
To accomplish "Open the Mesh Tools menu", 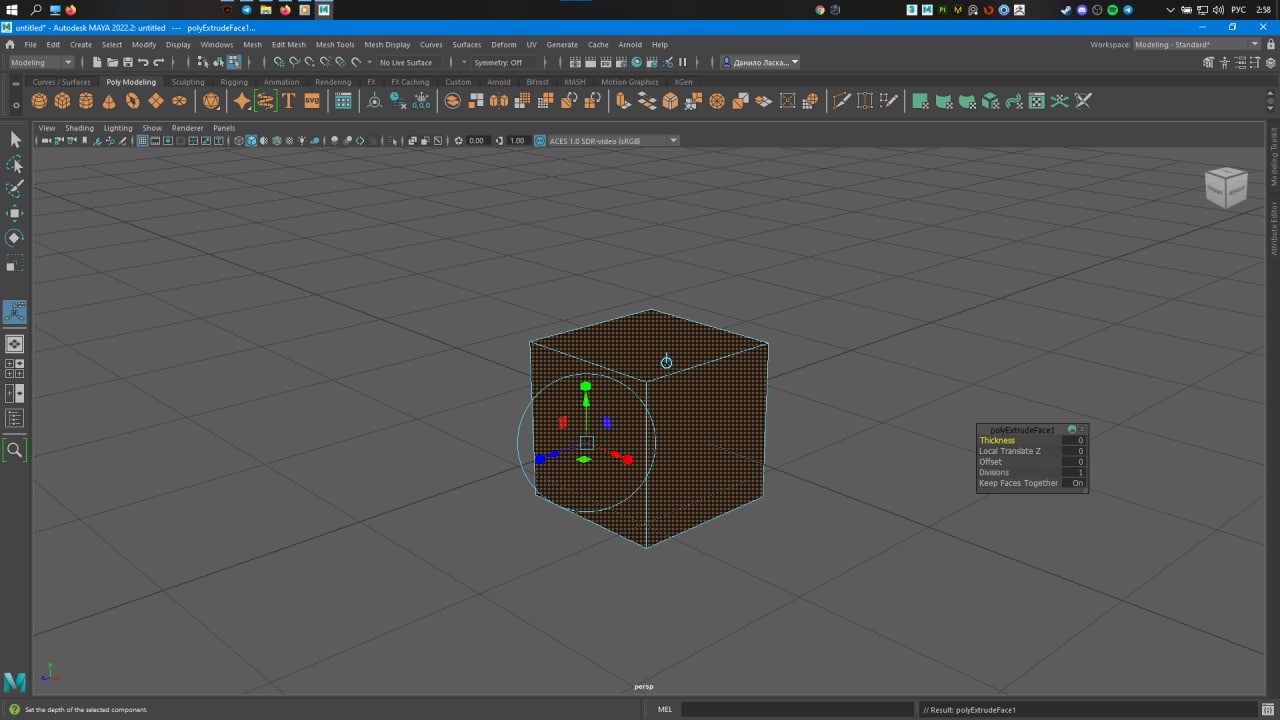I will (x=335, y=44).
